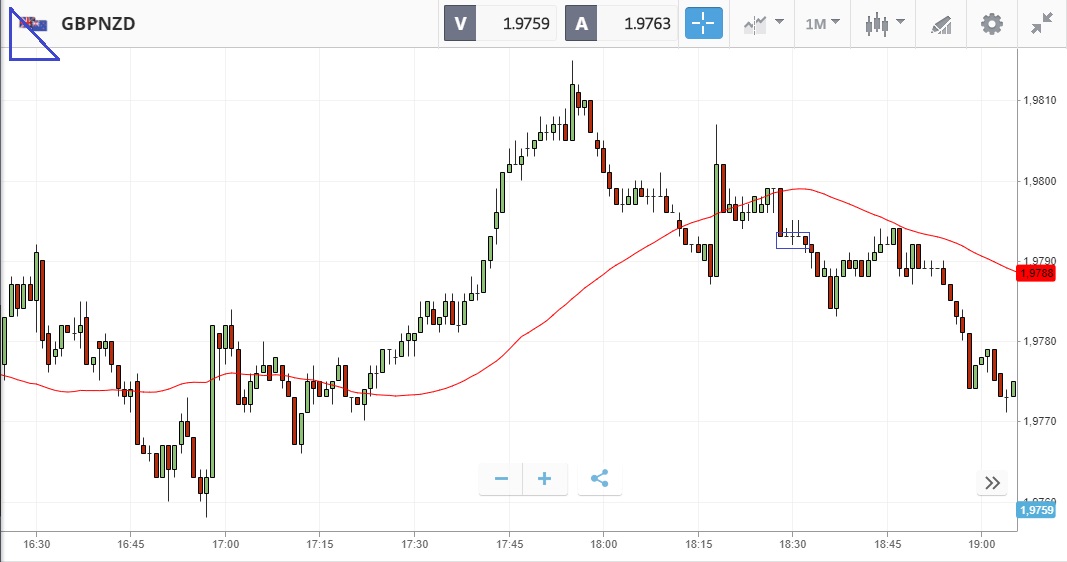Open the candlestick chart type dropdown
The image size is (1067, 562).
coord(885,23)
